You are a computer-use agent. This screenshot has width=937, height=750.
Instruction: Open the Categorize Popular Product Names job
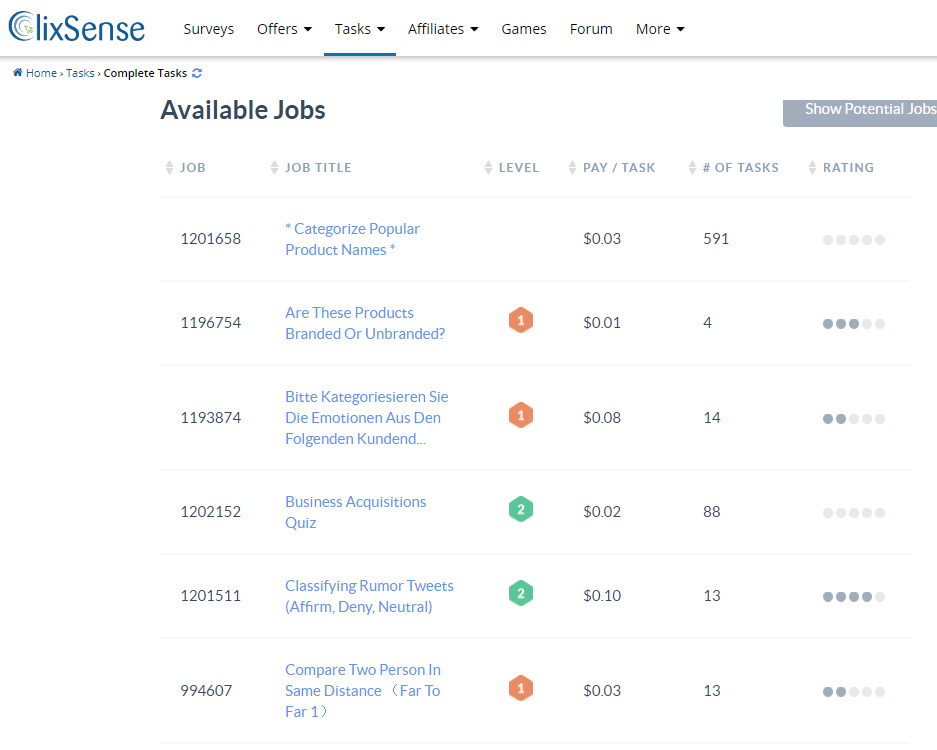point(352,239)
